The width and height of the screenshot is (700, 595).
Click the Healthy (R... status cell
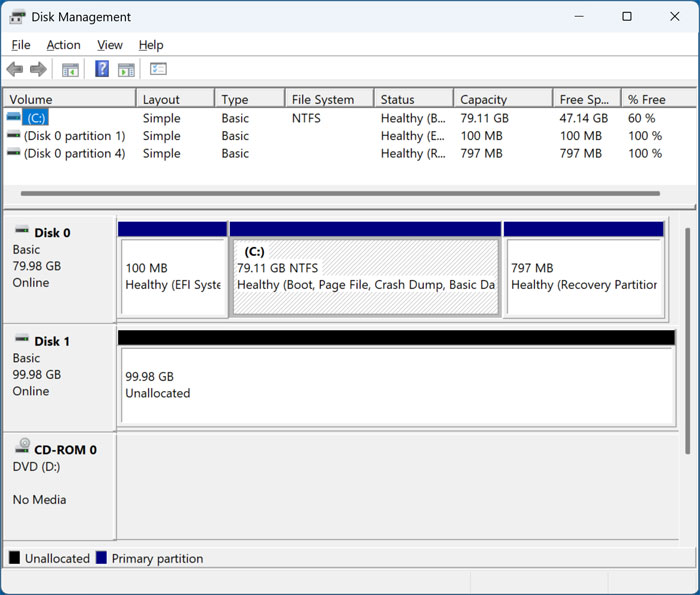click(413, 154)
